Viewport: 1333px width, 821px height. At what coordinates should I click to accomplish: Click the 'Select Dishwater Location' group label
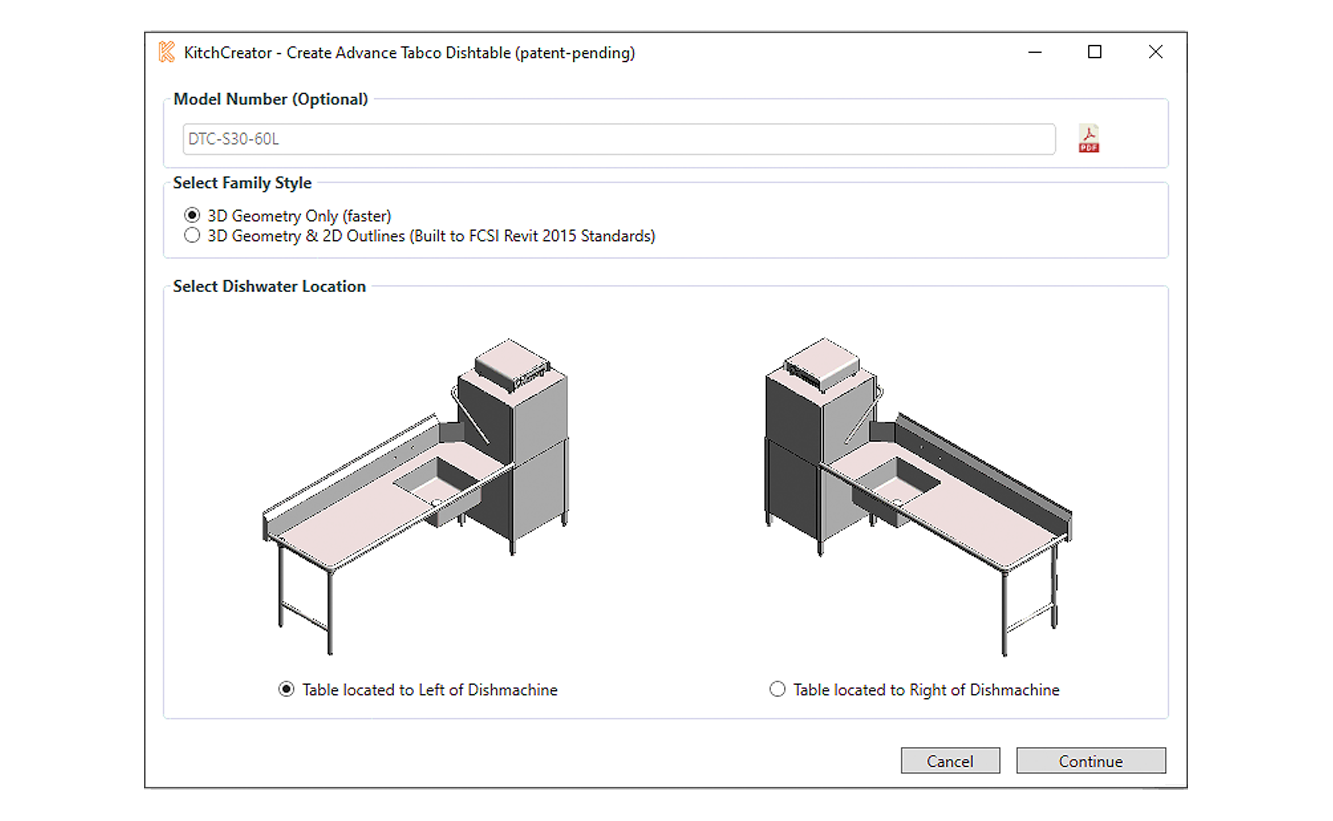(x=270, y=286)
